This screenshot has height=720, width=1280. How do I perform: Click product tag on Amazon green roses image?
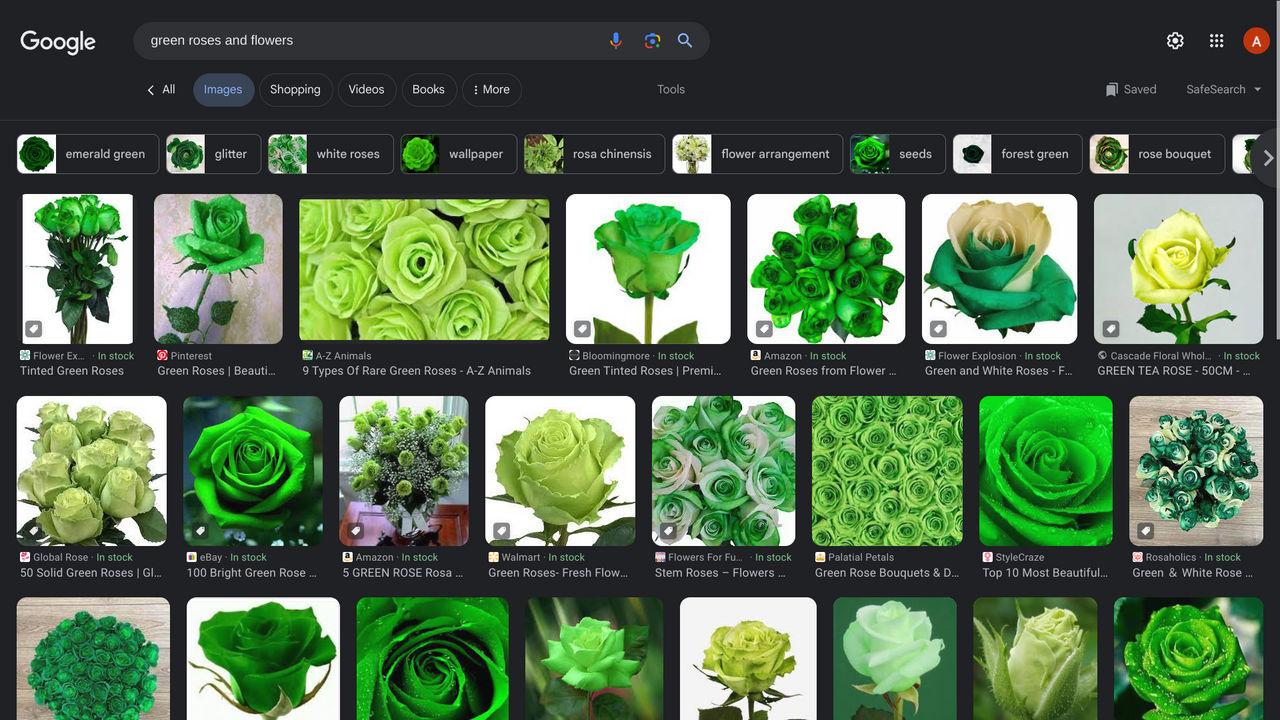[x=764, y=329]
